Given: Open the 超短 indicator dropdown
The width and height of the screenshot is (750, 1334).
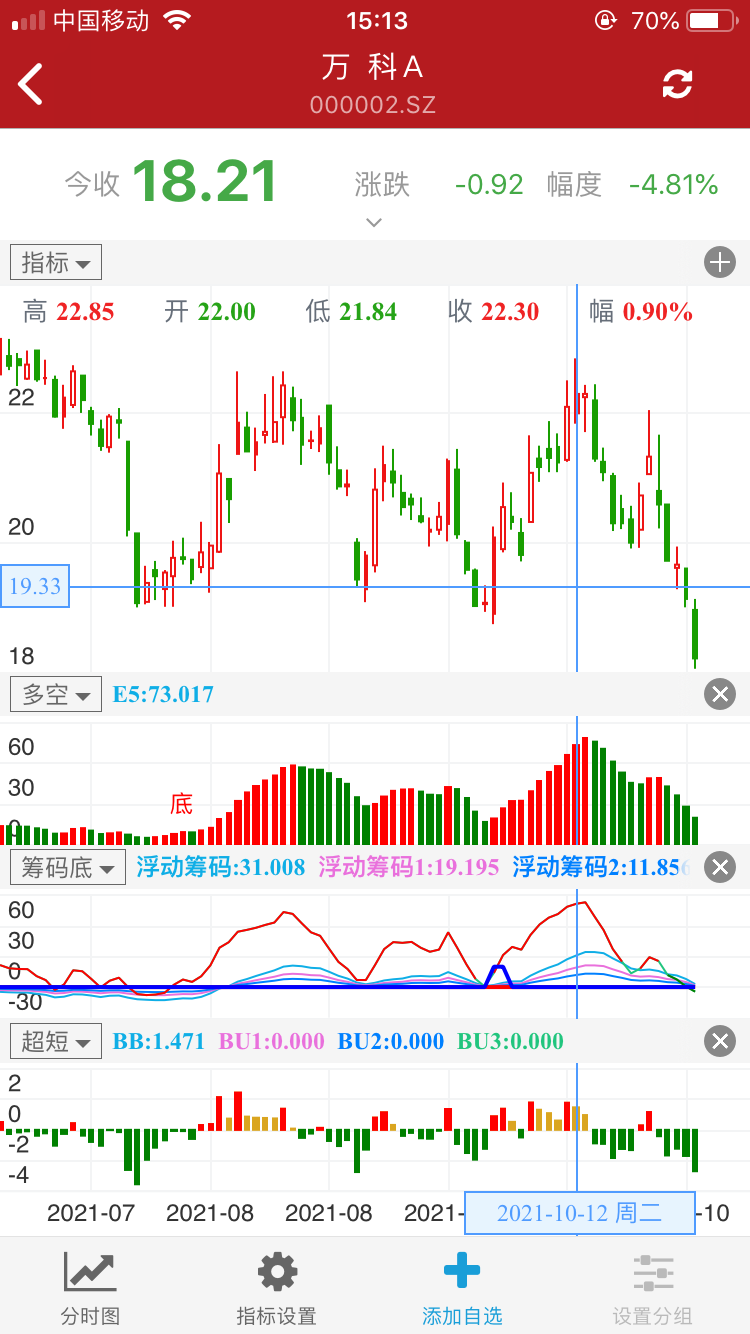Looking at the screenshot, I should point(56,1041).
